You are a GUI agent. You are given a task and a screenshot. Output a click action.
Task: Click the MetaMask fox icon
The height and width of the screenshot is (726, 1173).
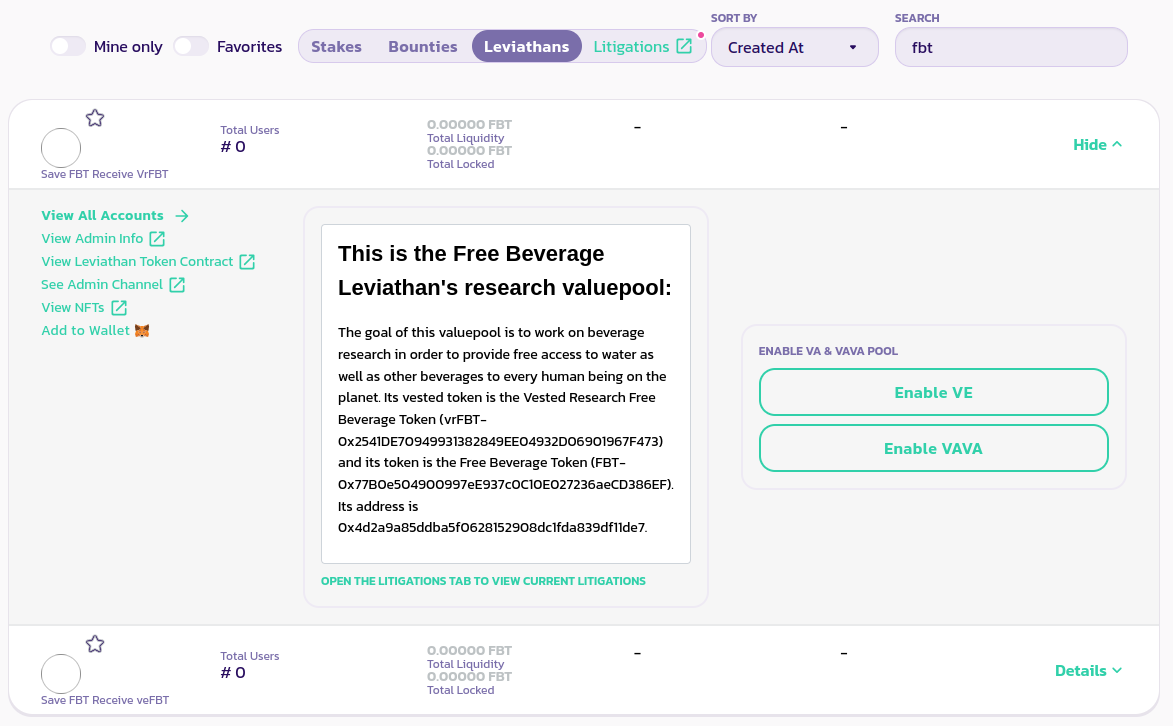pyautogui.click(x=142, y=331)
